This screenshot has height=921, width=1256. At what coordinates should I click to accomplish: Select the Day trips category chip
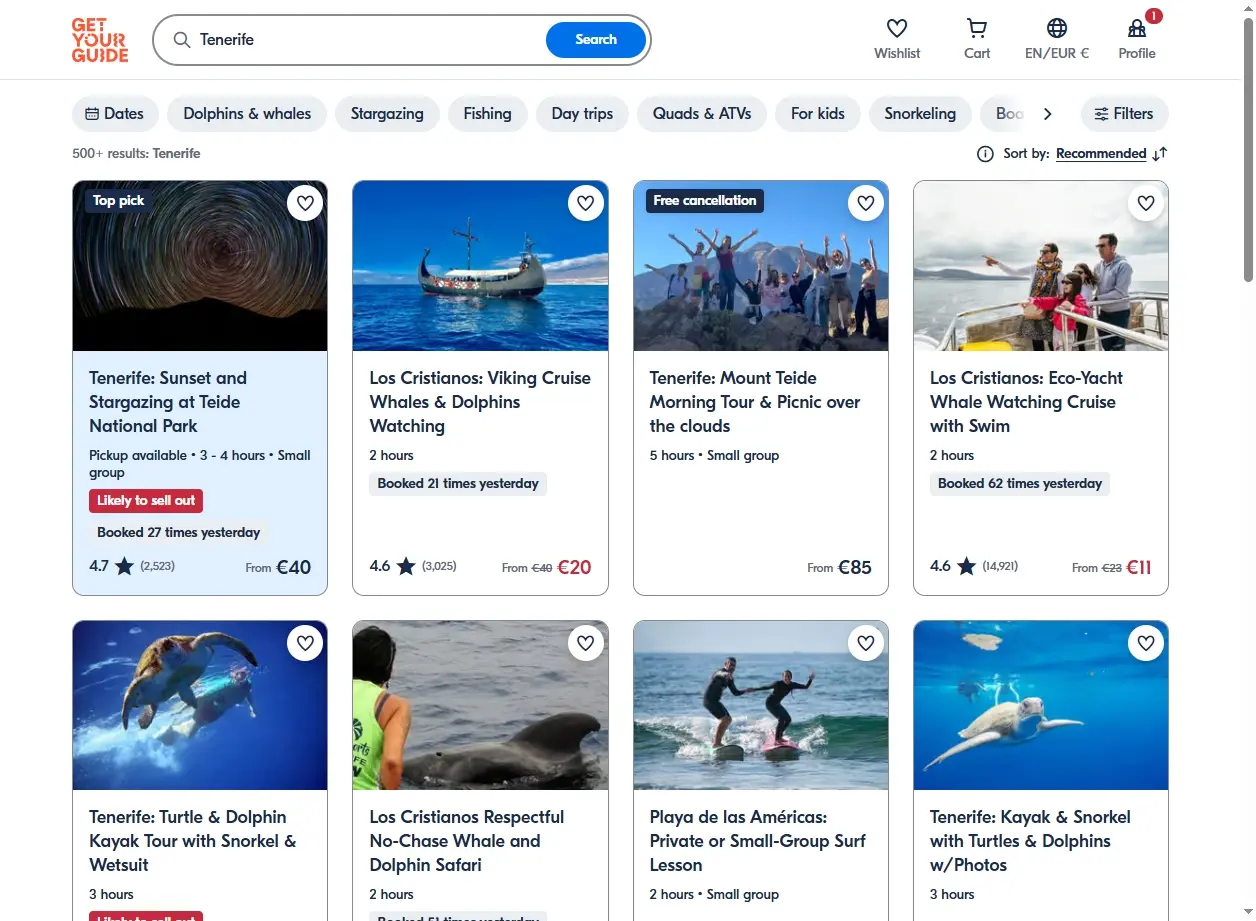582,114
